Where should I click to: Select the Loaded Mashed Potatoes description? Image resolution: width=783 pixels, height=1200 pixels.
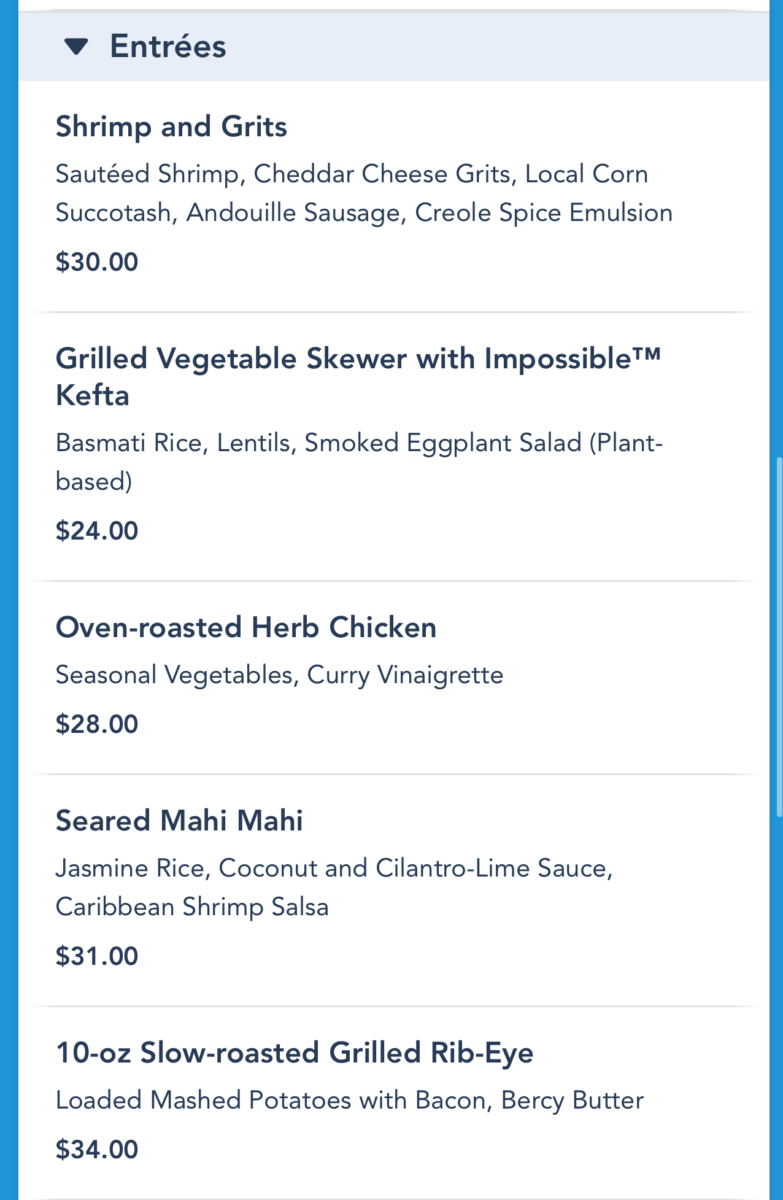pos(349,1100)
